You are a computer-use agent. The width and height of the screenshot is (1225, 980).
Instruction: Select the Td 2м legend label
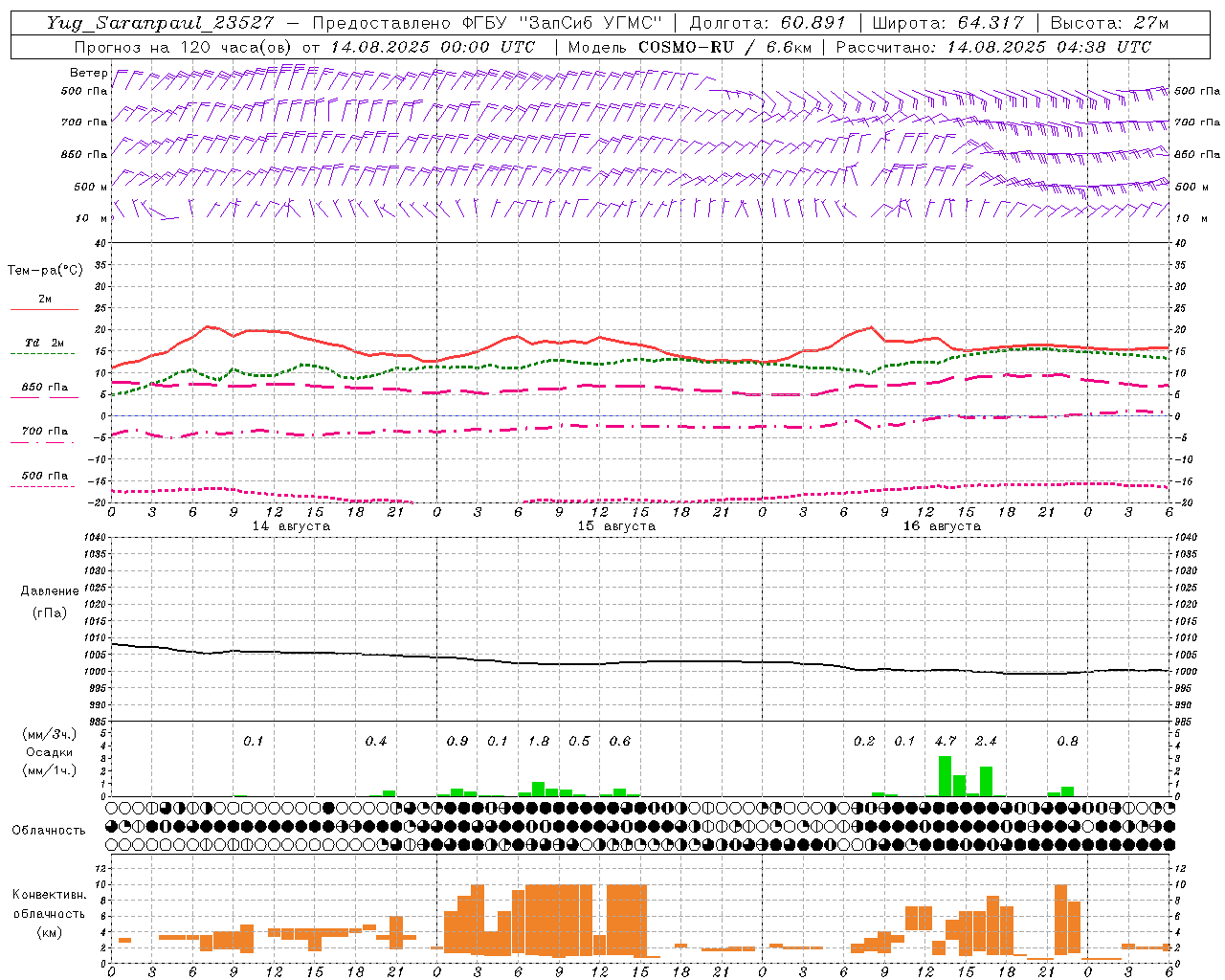pyautogui.click(x=45, y=343)
